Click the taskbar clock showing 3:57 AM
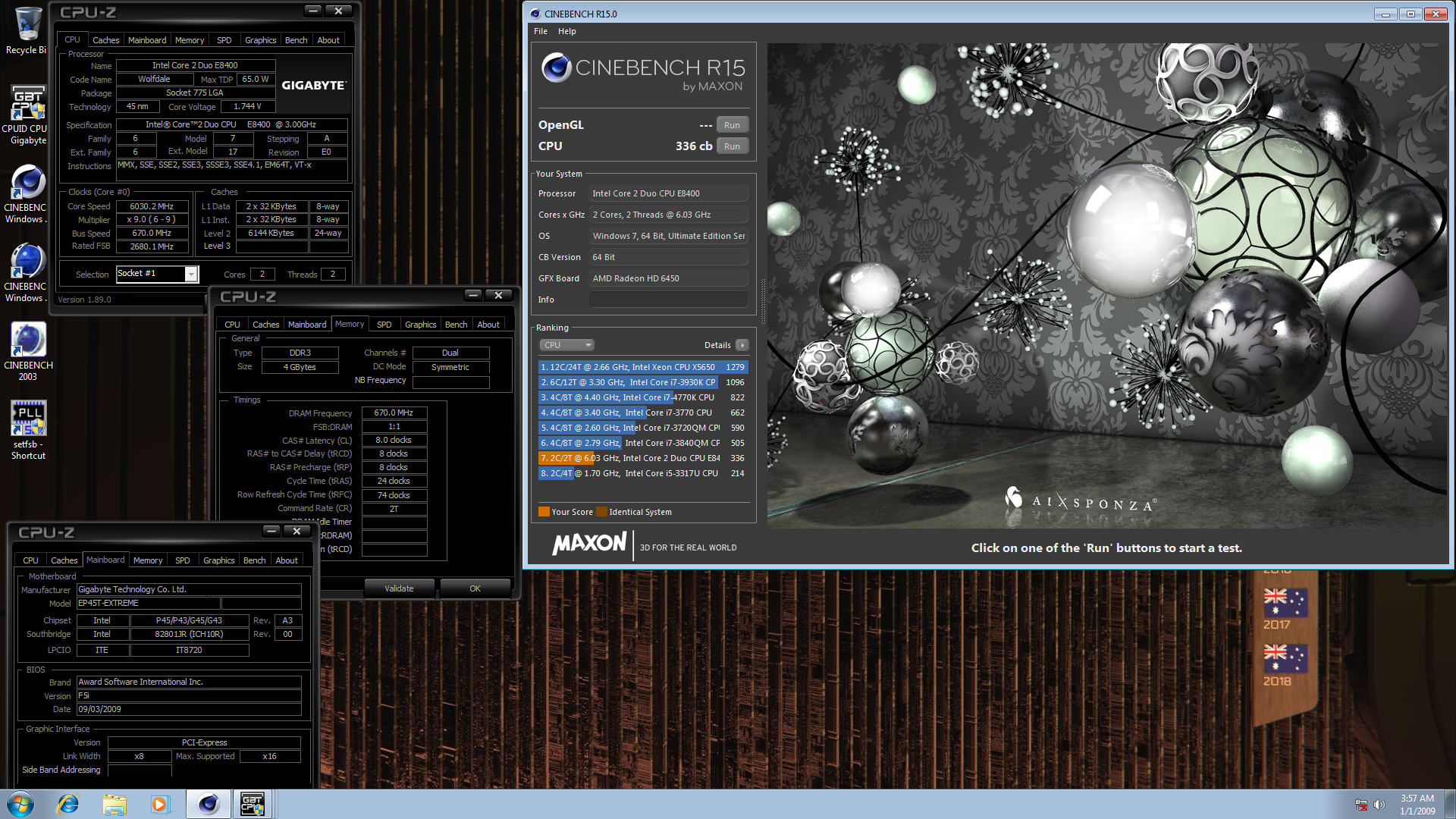The image size is (1456, 819). click(1417, 805)
